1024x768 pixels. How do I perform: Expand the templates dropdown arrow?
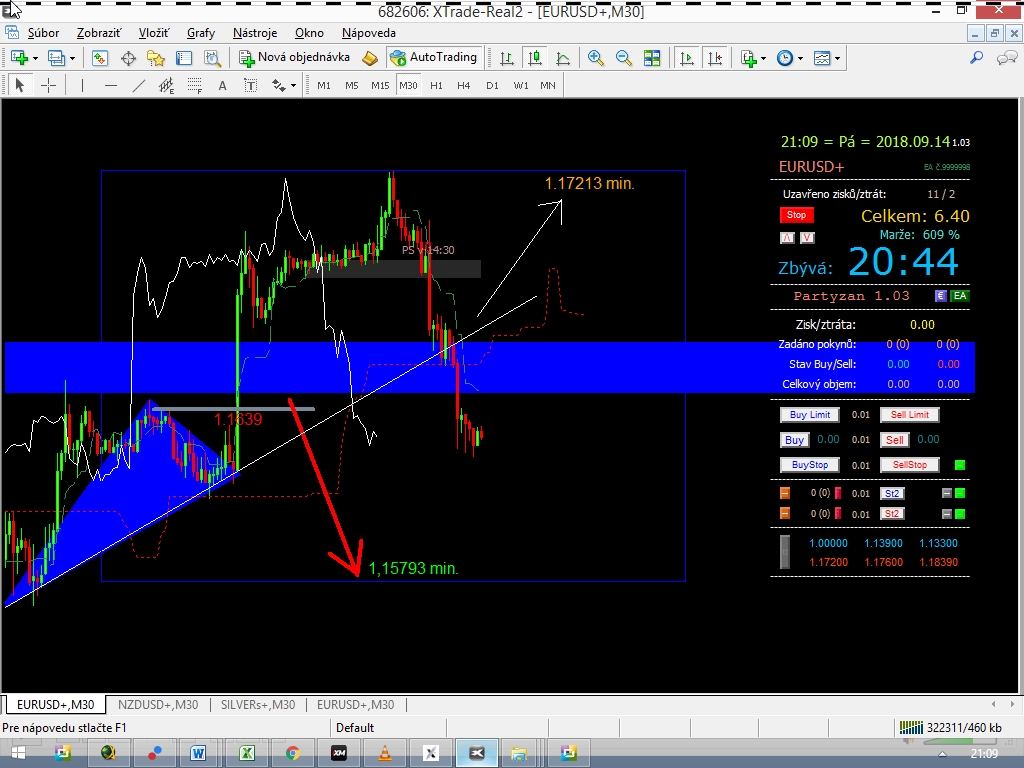click(x=837, y=59)
